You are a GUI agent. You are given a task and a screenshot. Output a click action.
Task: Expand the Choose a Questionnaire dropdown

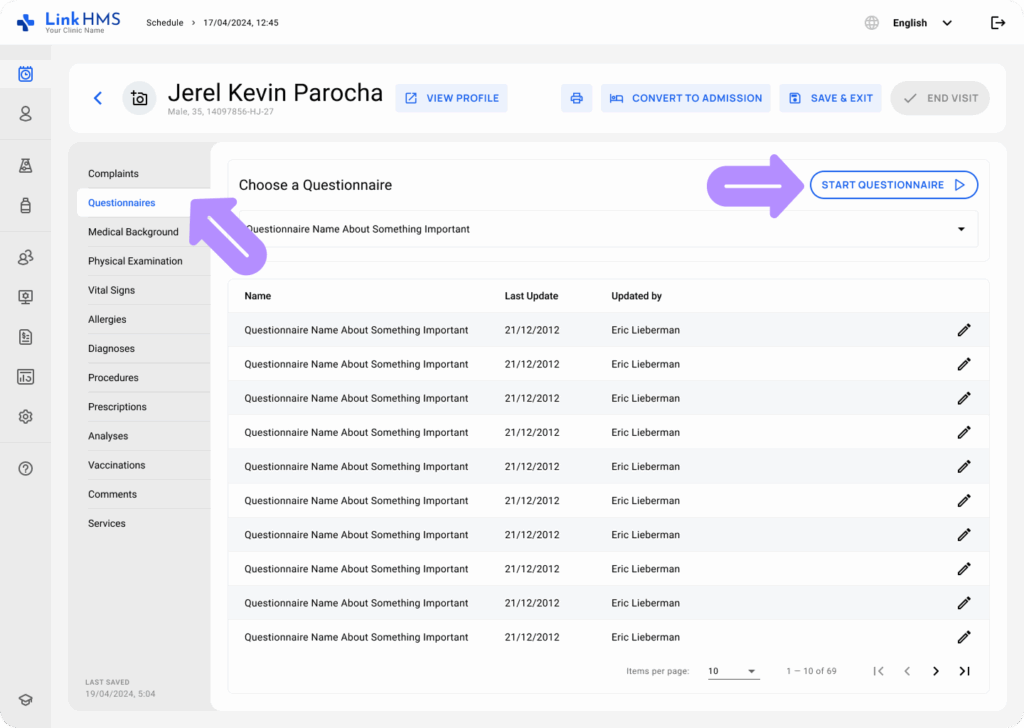(x=961, y=229)
